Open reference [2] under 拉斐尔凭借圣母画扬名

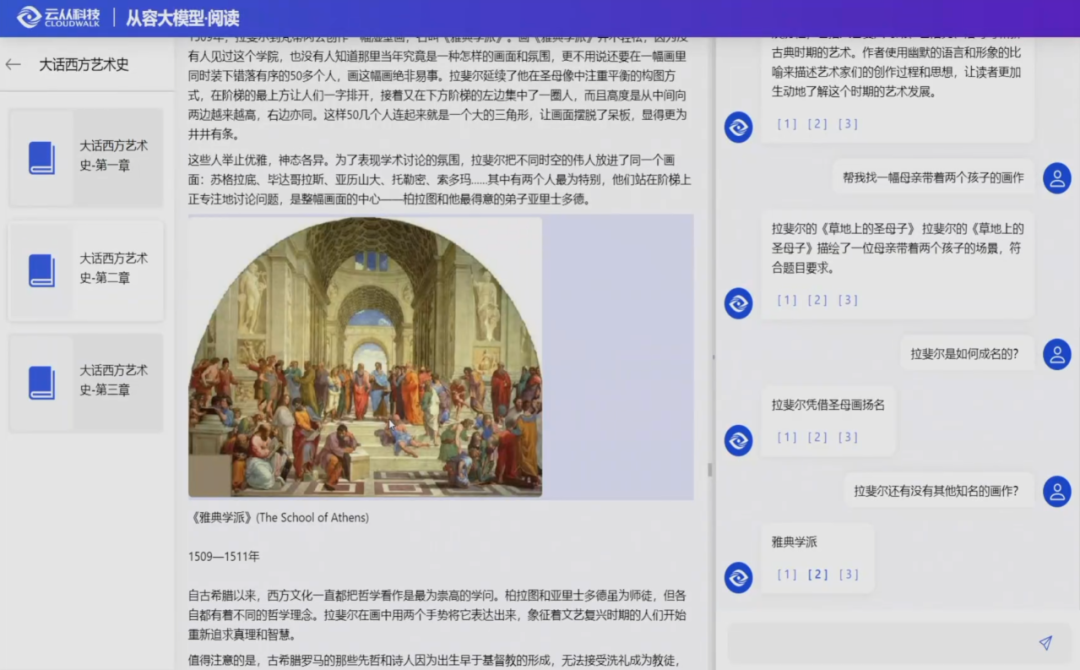[818, 437]
